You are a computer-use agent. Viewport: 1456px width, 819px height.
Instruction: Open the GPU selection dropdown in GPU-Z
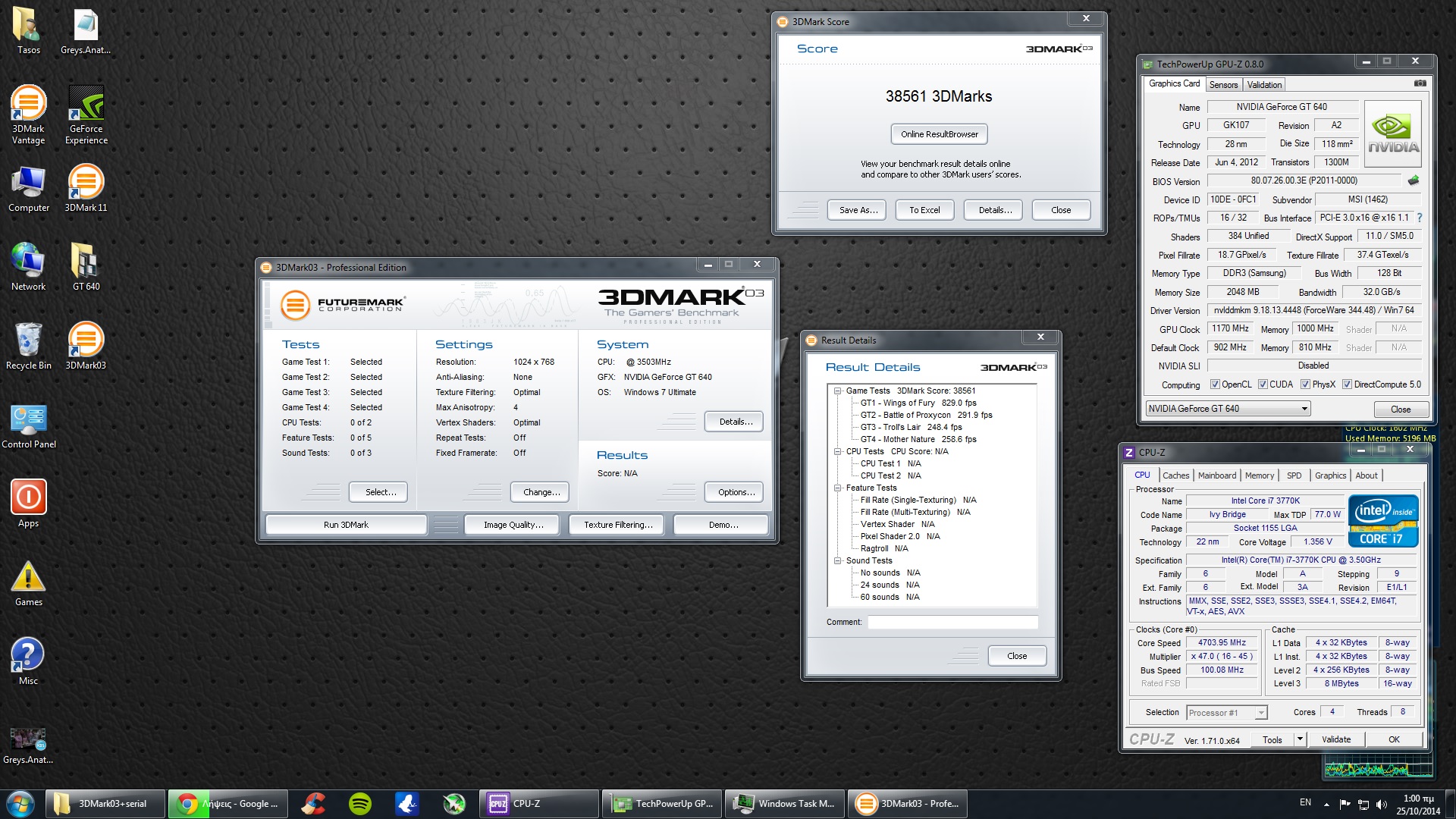tap(1228, 409)
